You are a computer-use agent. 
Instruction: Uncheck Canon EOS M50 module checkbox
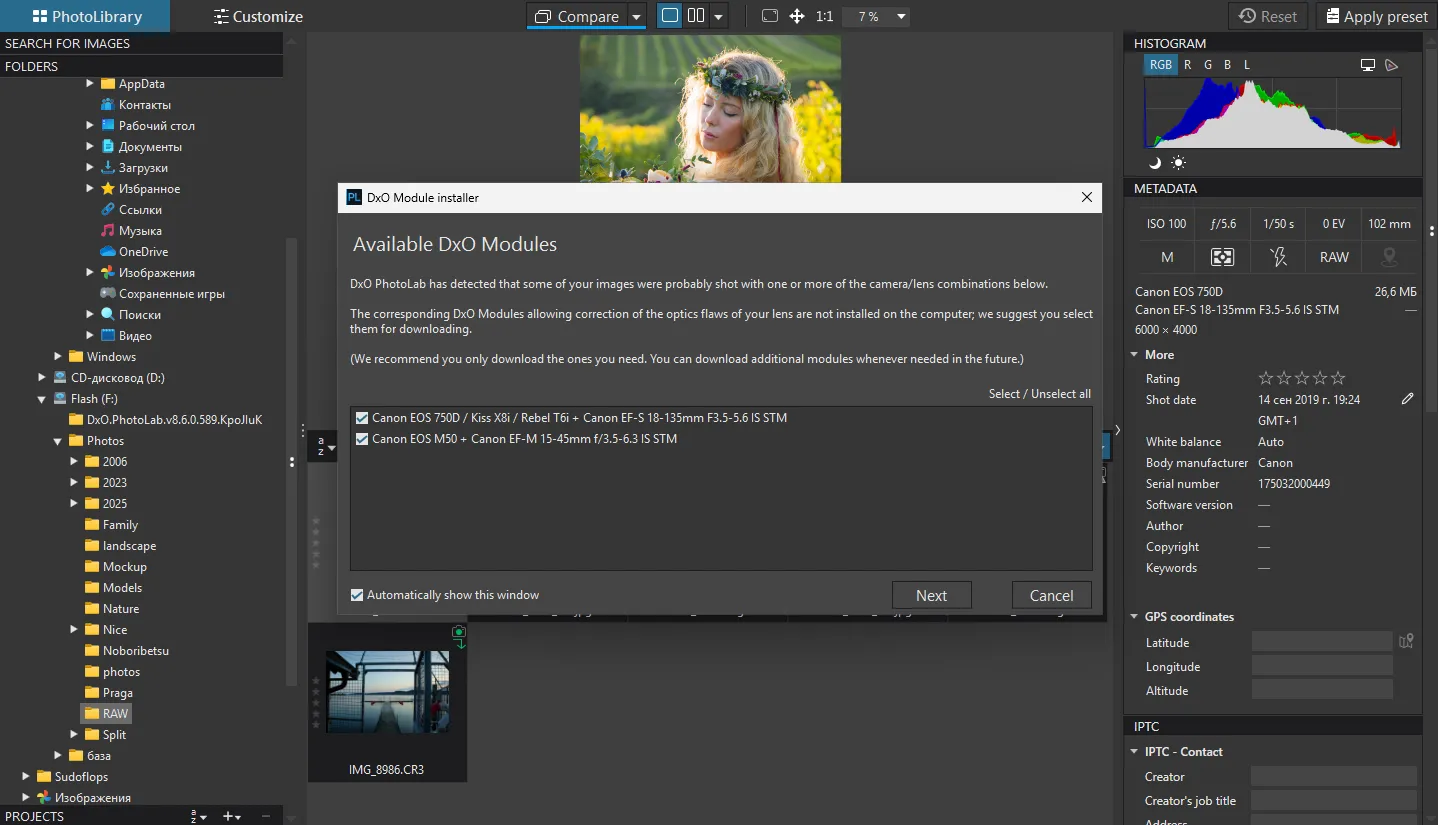362,439
